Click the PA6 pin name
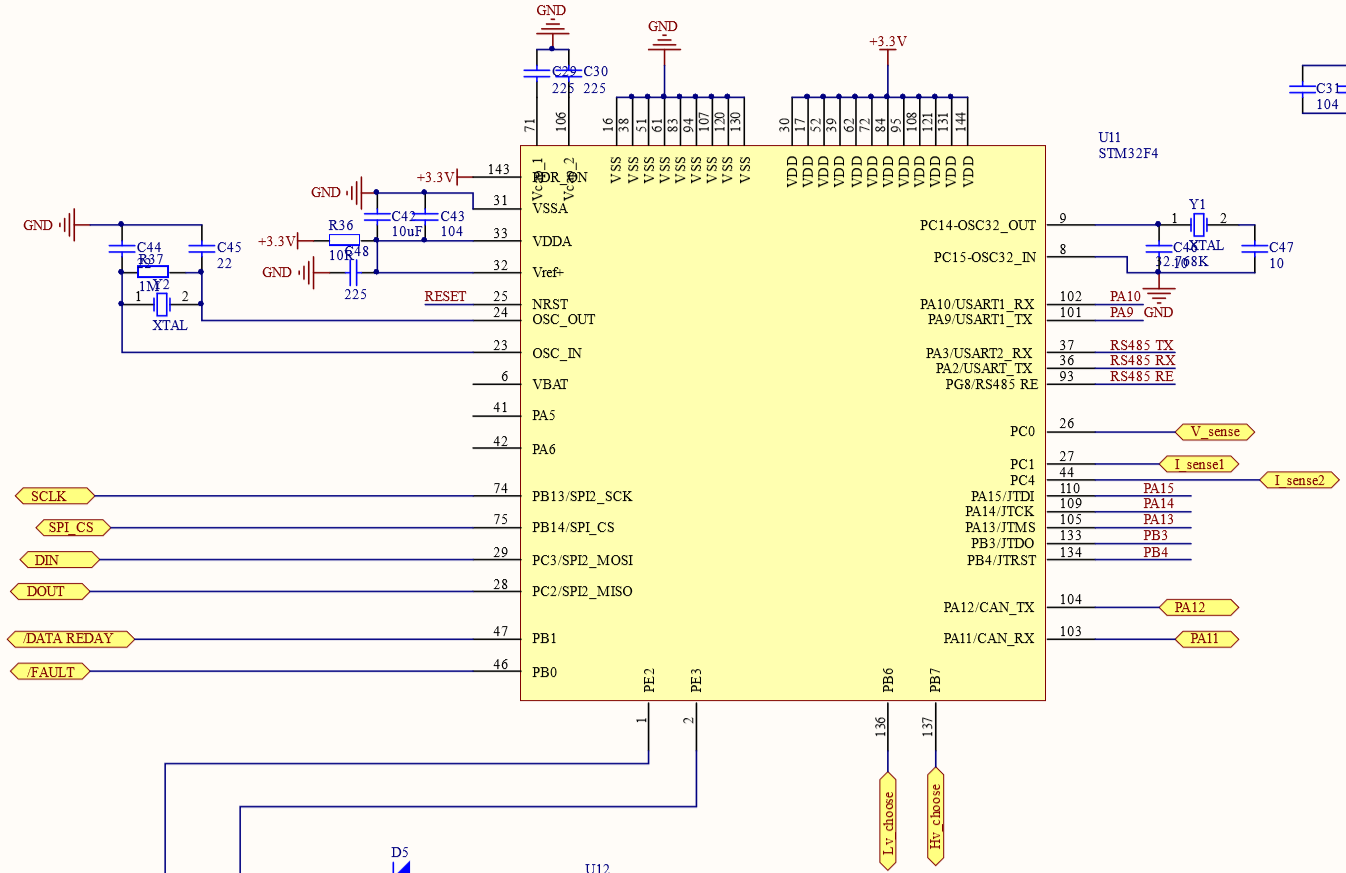Viewport: 1346px width, 873px height. 544,450
